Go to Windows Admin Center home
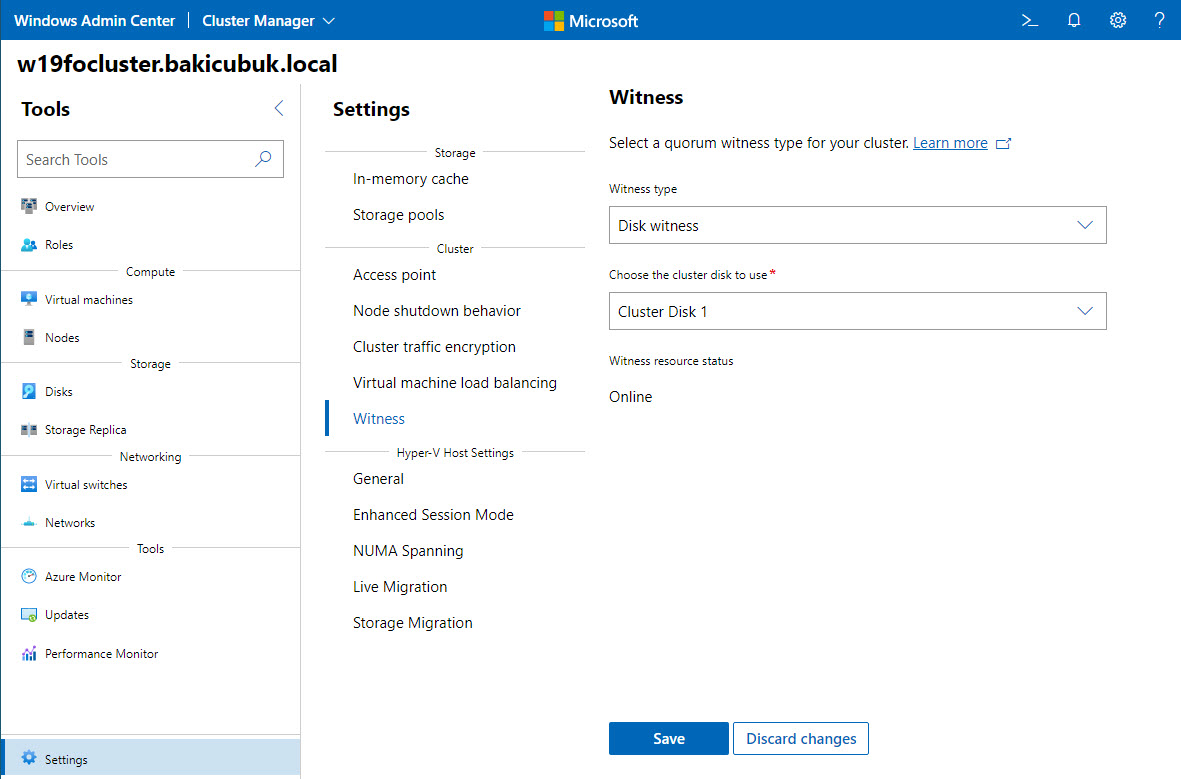Viewport: 1181px width, 779px height. [94, 21]
